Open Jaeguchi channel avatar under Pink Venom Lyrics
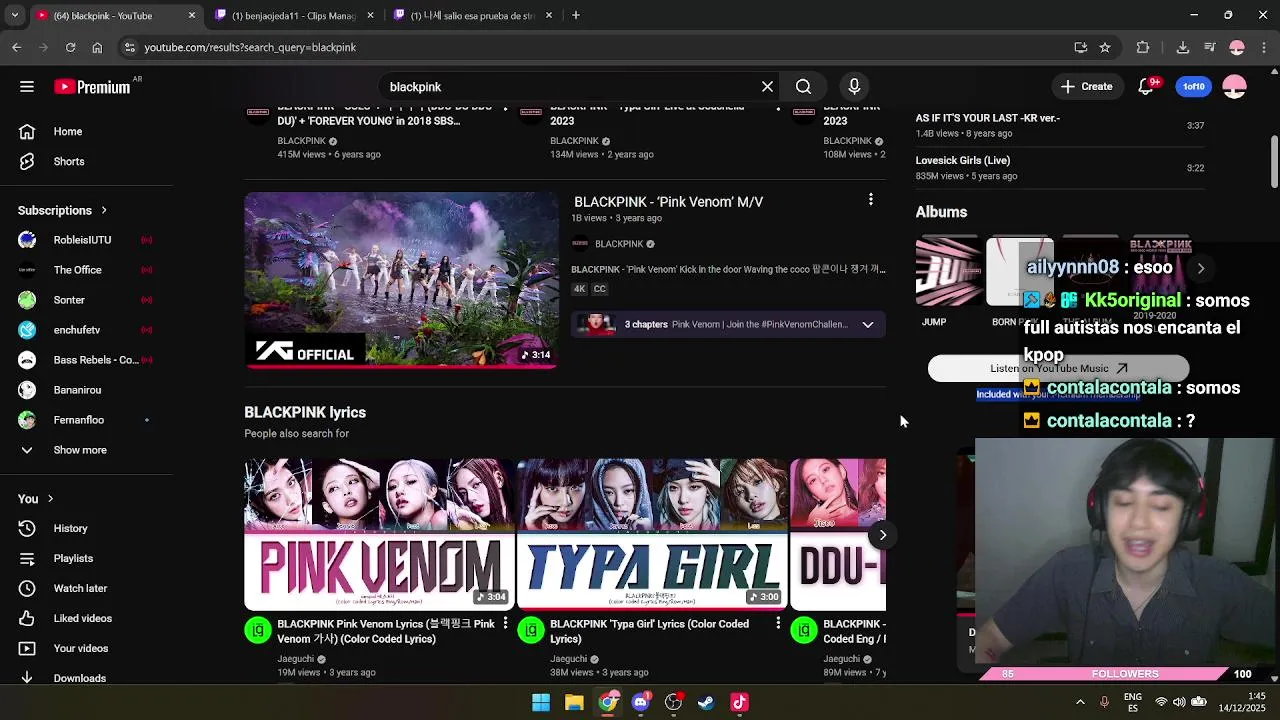 [x=258, y=630]
